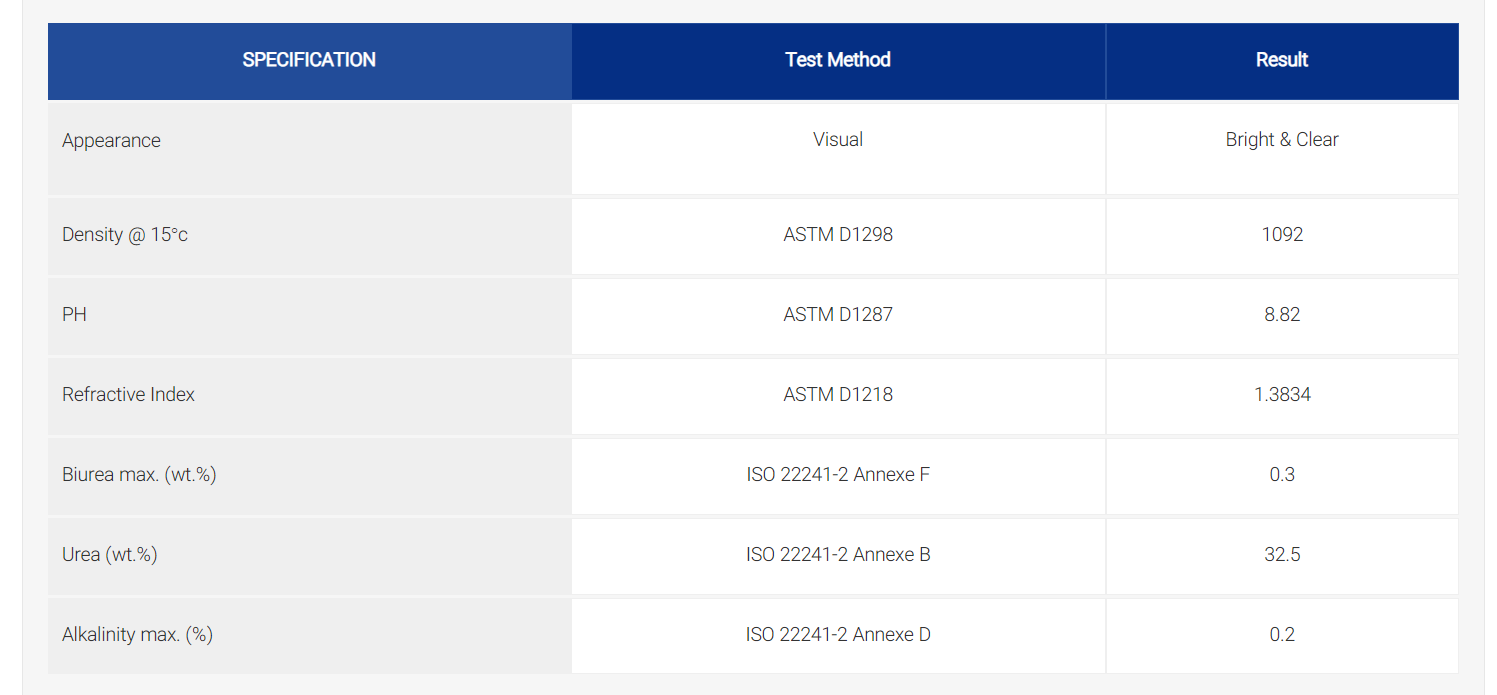Click ISO 22241-2 Annexe F
This screenshot has height=695, width=1497.
pyautogui.click(x=838, y=475)
